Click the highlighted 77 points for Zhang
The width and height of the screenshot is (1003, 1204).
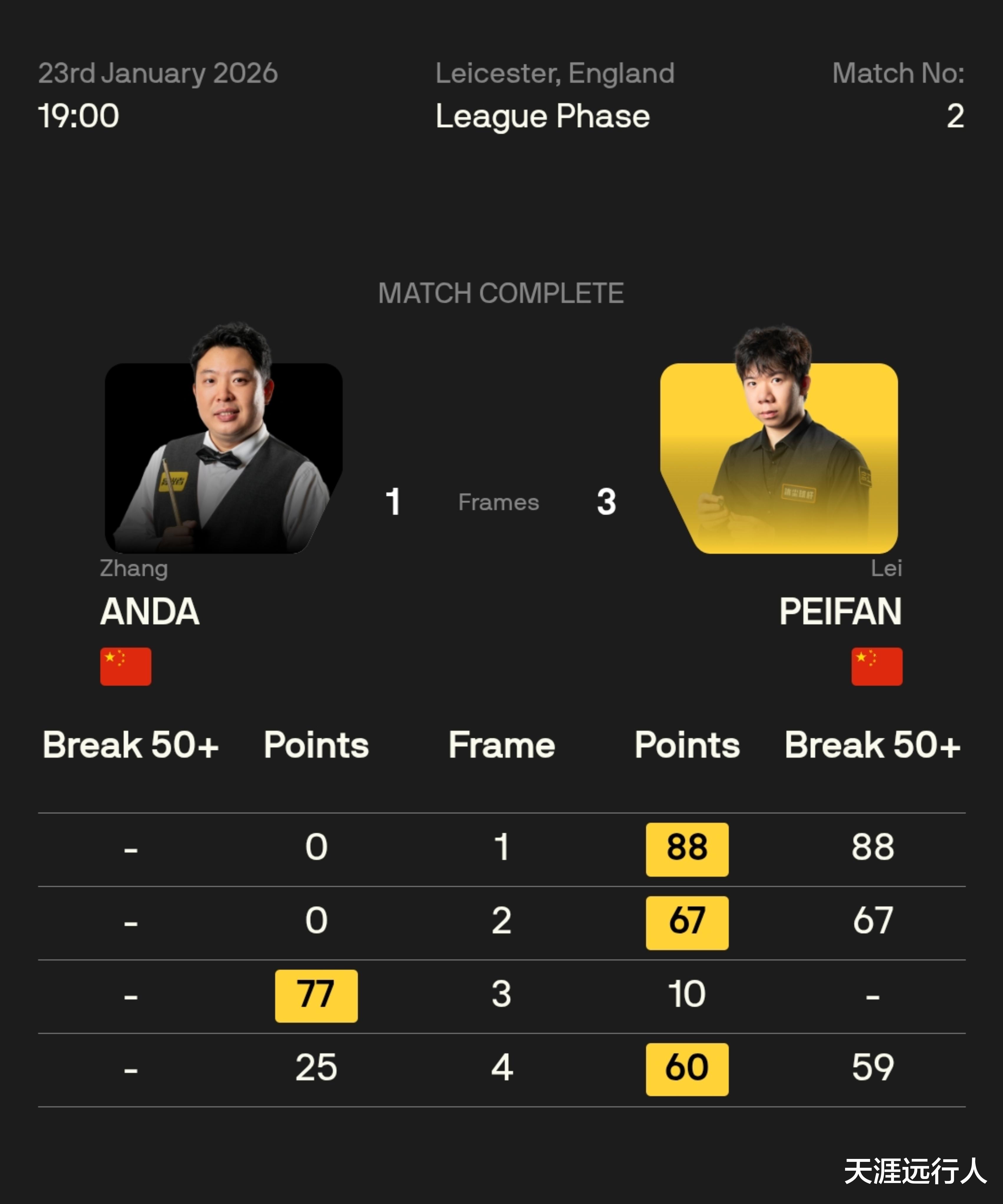point(316,995)
